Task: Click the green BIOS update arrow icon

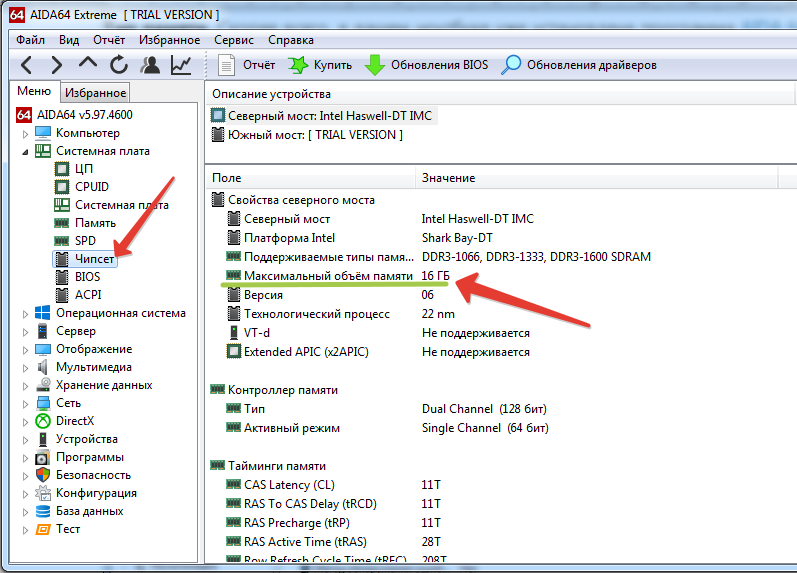Action: pyautogui.click(x=375, y=65)
